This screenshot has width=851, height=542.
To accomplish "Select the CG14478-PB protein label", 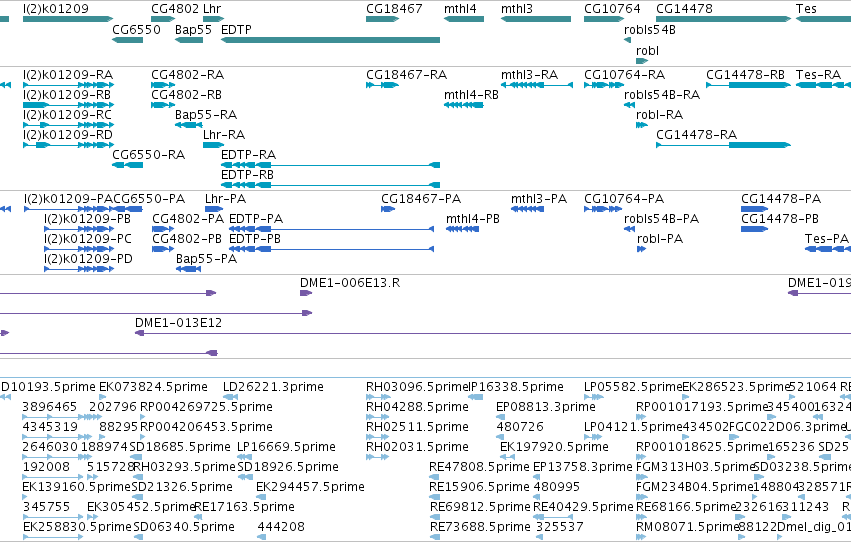I will point(780,219).
